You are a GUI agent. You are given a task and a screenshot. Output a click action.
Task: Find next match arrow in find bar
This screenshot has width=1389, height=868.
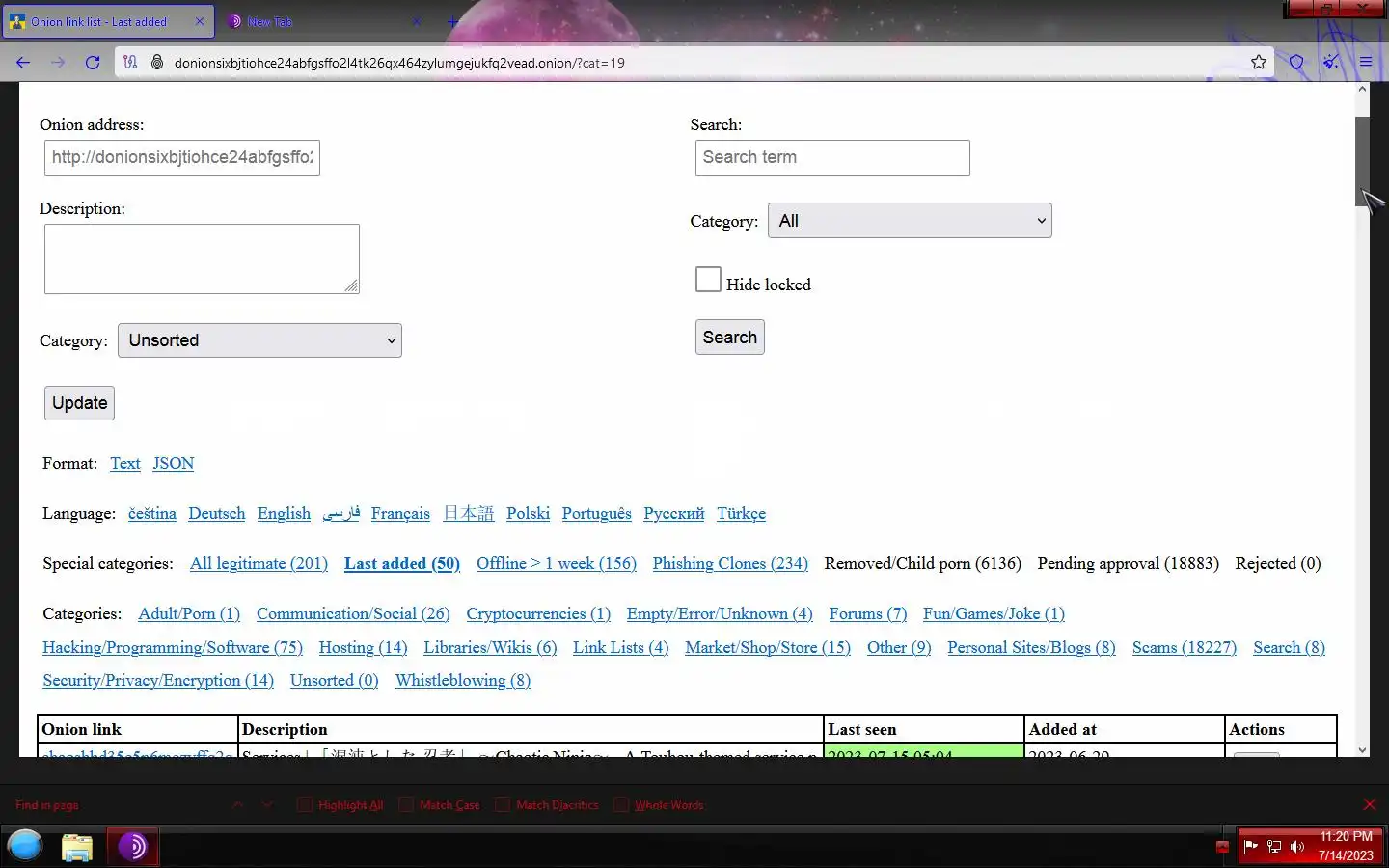(267, 804)
